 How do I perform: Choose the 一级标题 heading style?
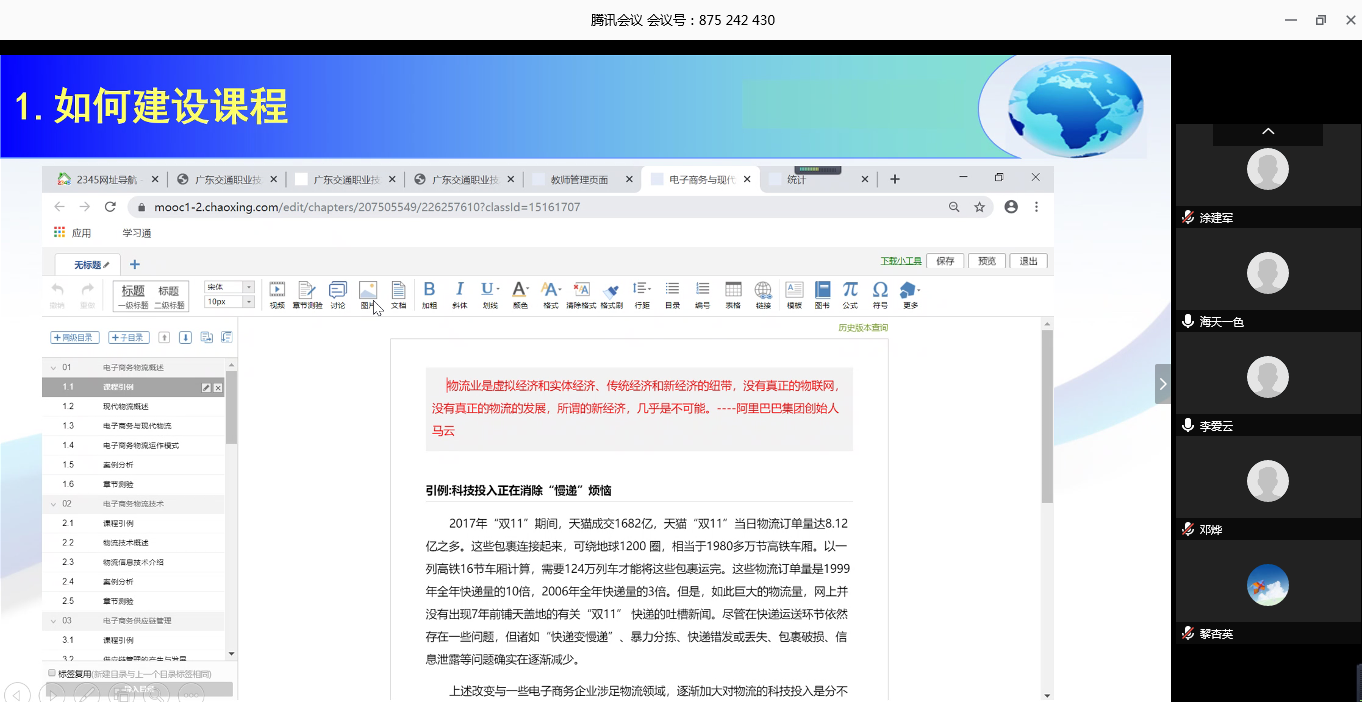(x=134, y=296)
